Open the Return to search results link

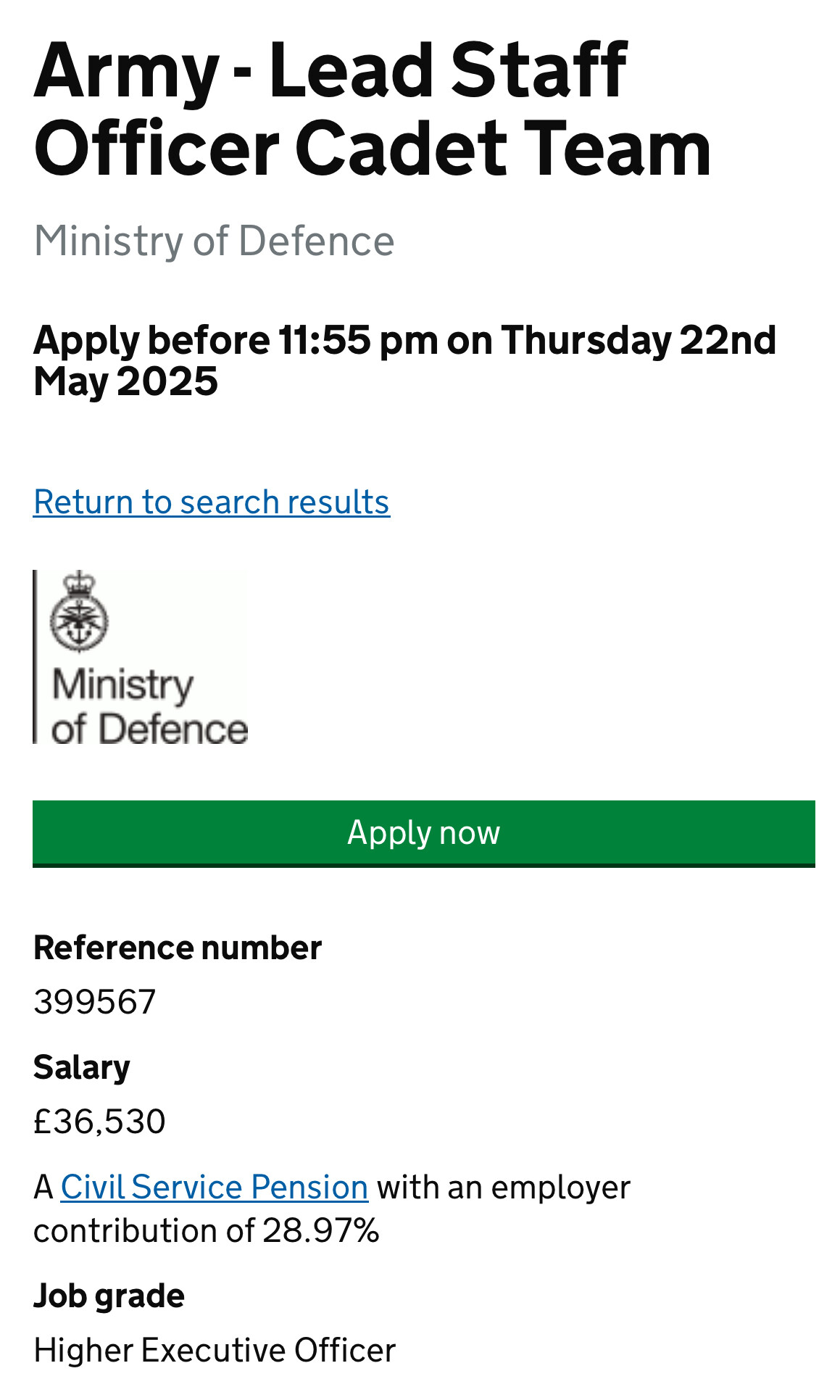(x=212, y=502)
